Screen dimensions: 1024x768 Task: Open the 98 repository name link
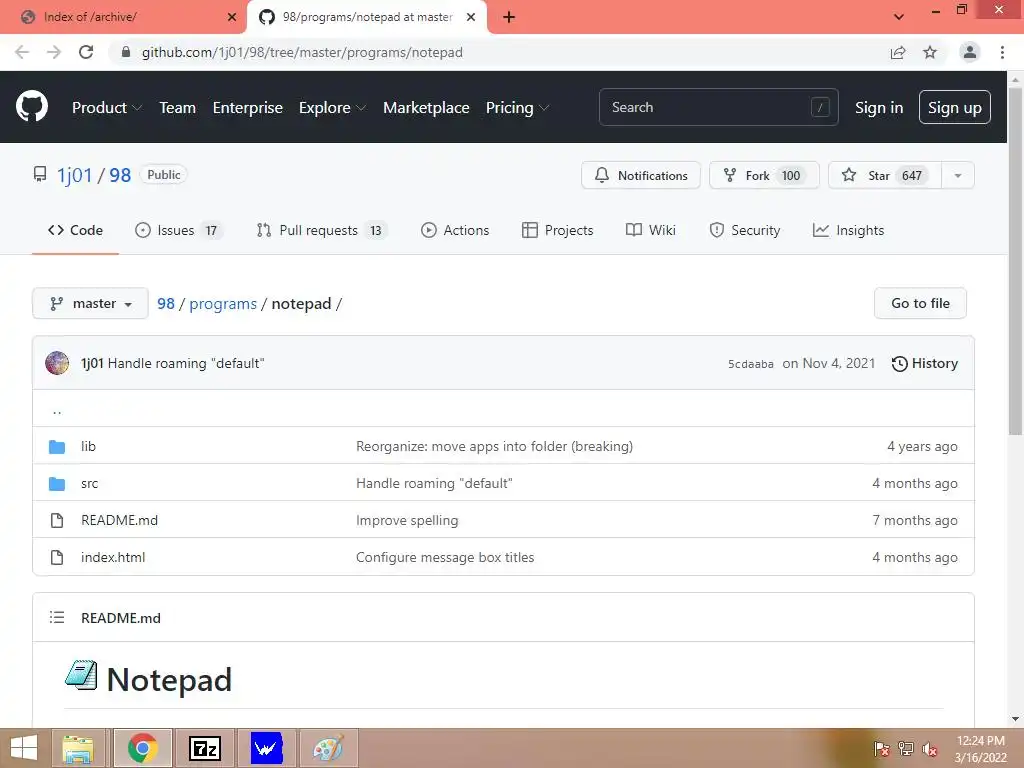(120, 176)
